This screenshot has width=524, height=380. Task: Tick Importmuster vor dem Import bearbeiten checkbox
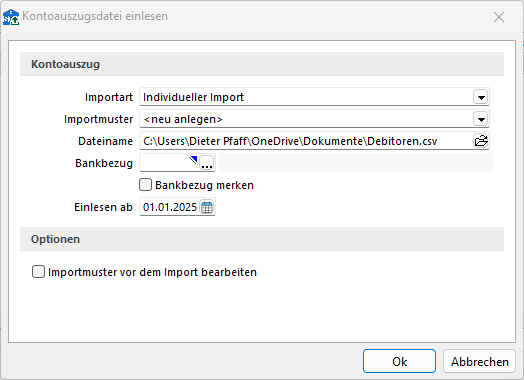pyautogui.click(x=38, y=271)
